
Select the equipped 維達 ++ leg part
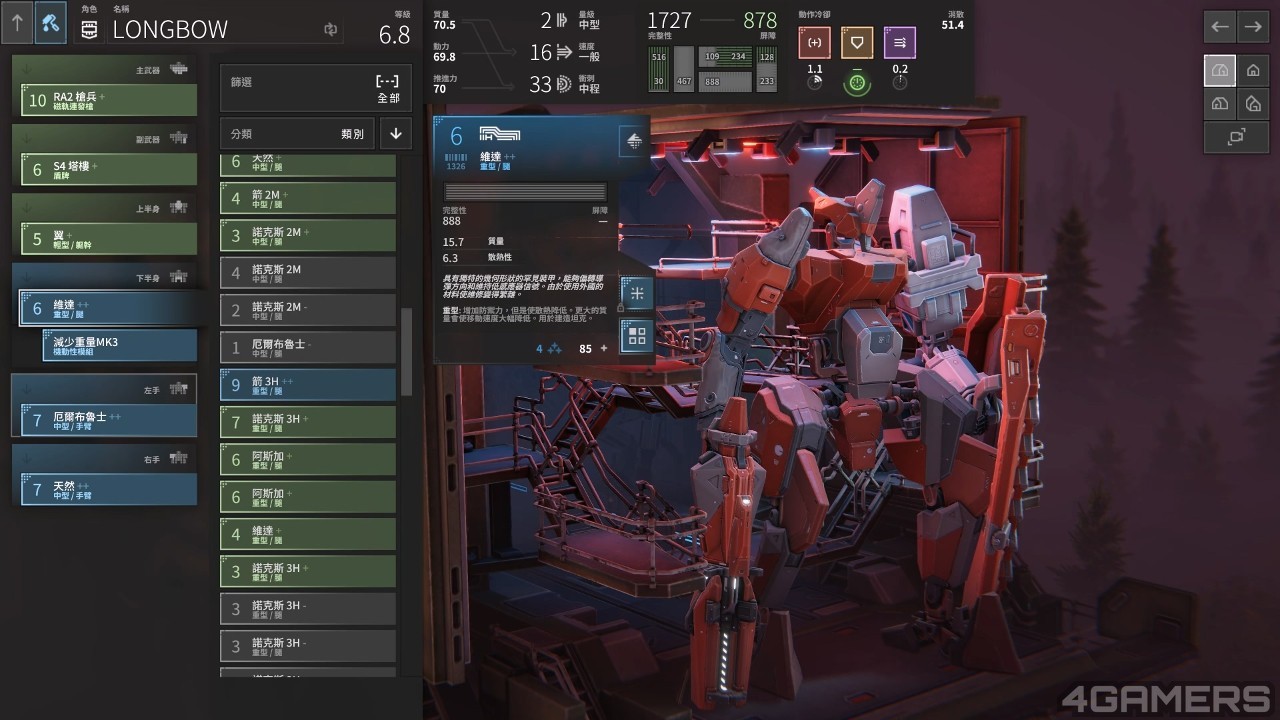click(x=109, y=308)
